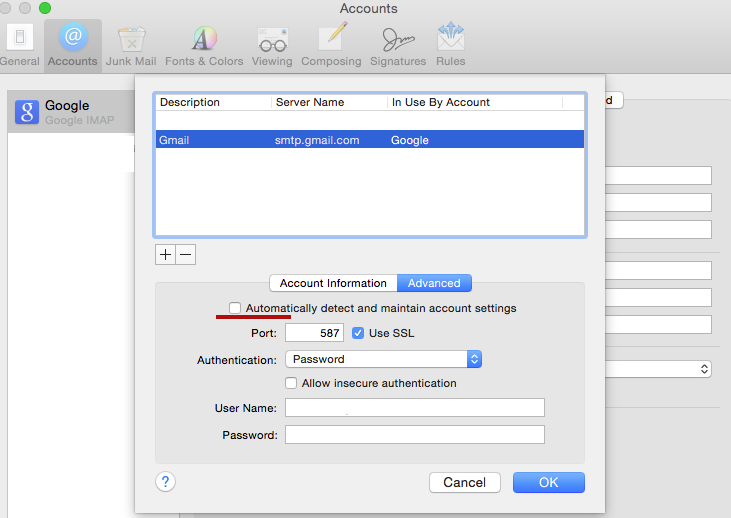This screenshot has width=731, height=518.
Task: Click into the Password field
Action: point(414,435)
